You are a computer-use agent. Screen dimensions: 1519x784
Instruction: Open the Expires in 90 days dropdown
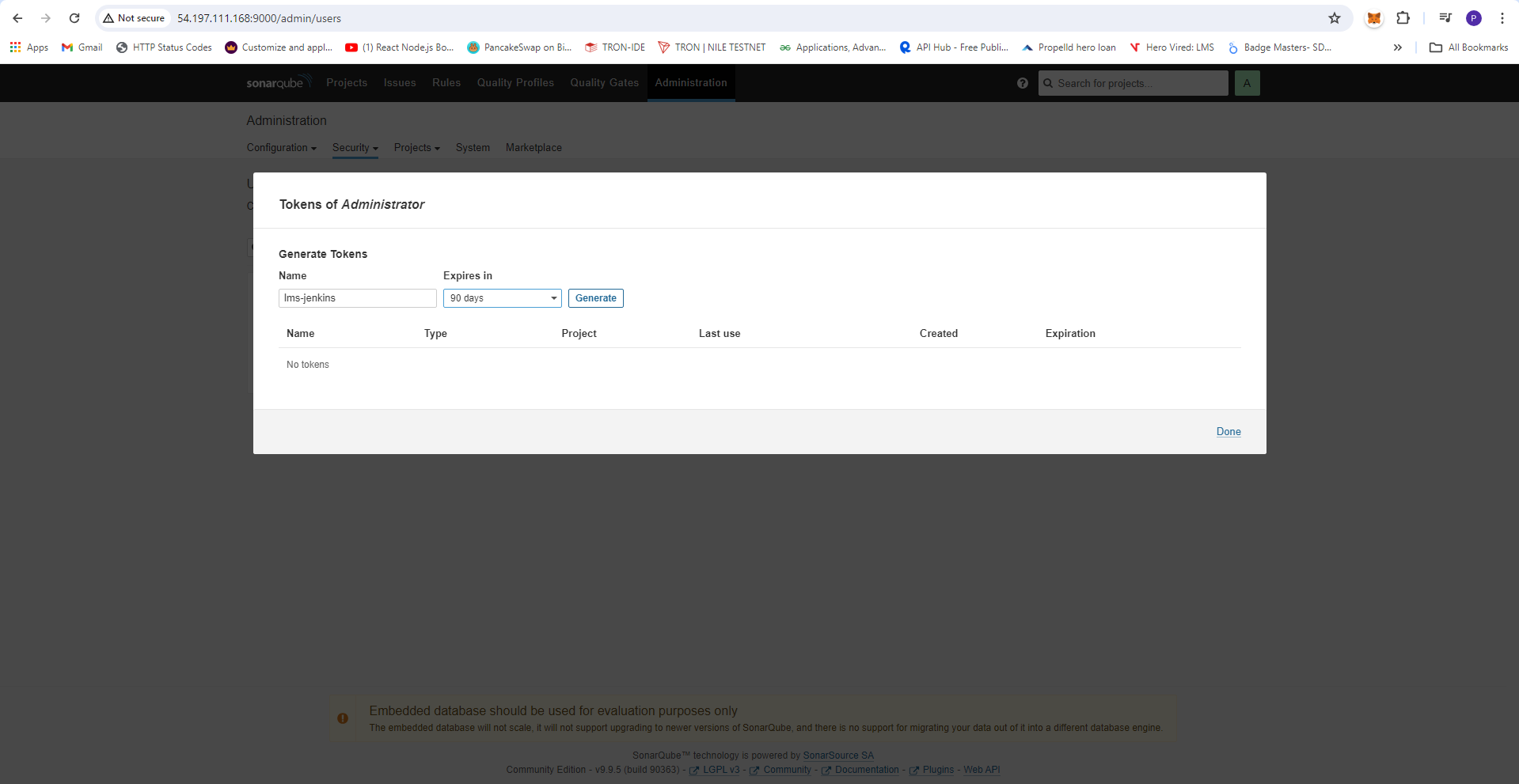pos(503,298)
